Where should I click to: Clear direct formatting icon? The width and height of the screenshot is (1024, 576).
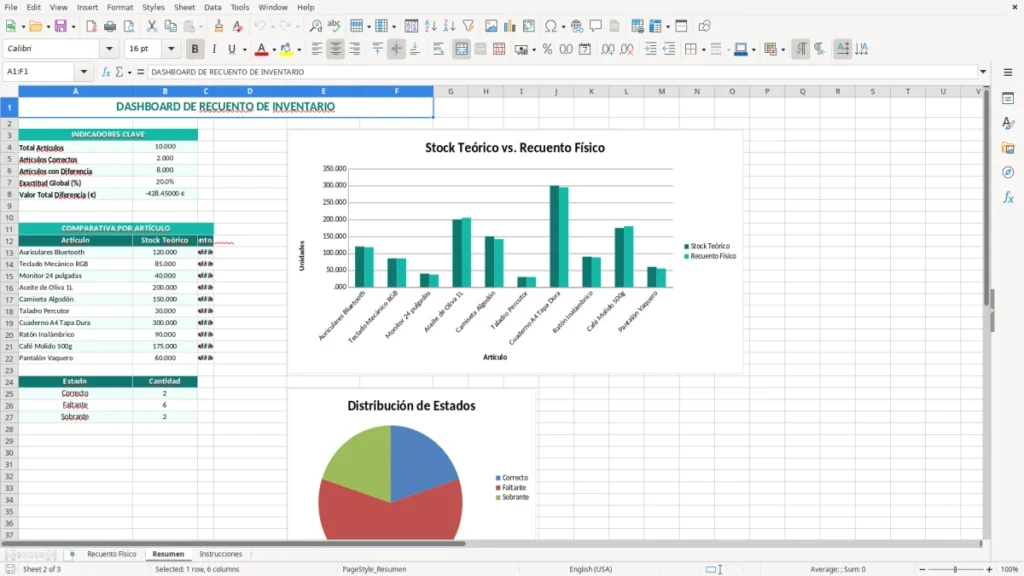[x=238, y=26]
